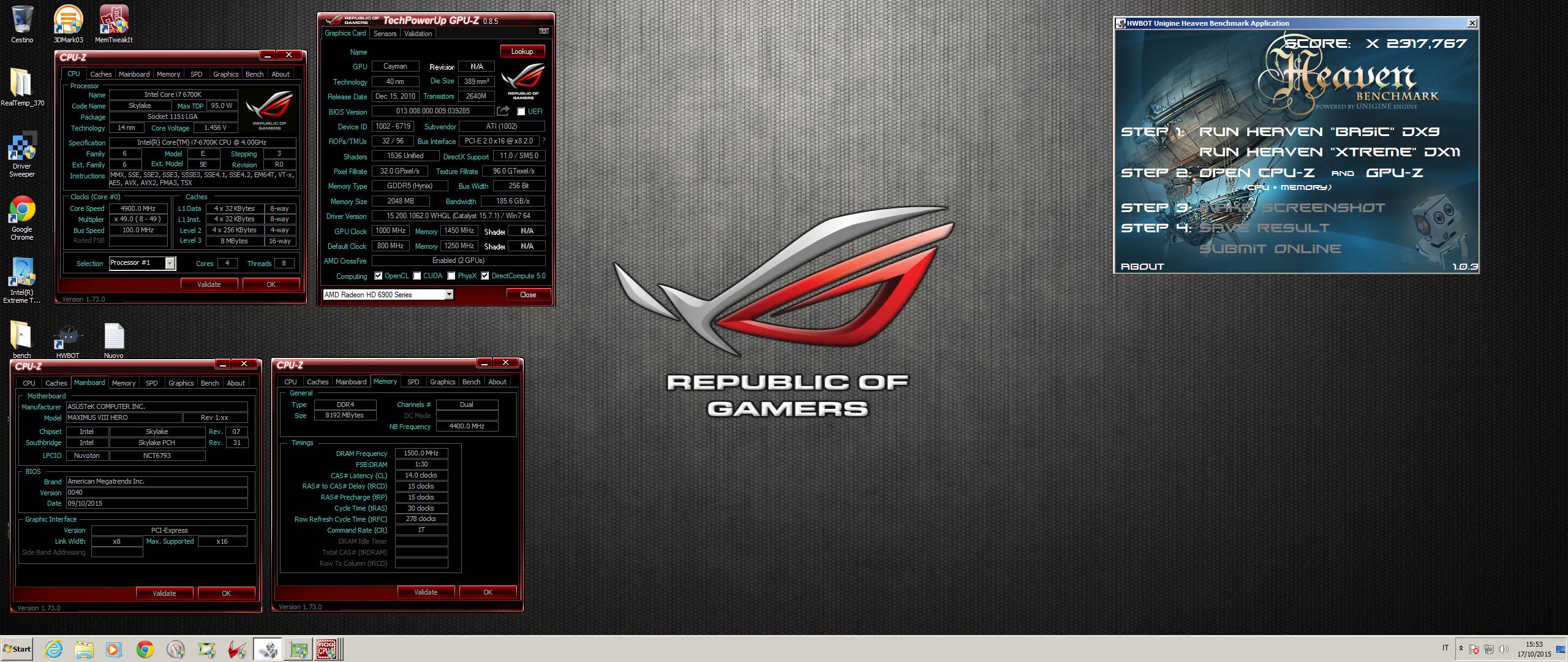
Task: Toggle the CUDA checkbox
Action: pyautogui.click(x=417, y=276)
